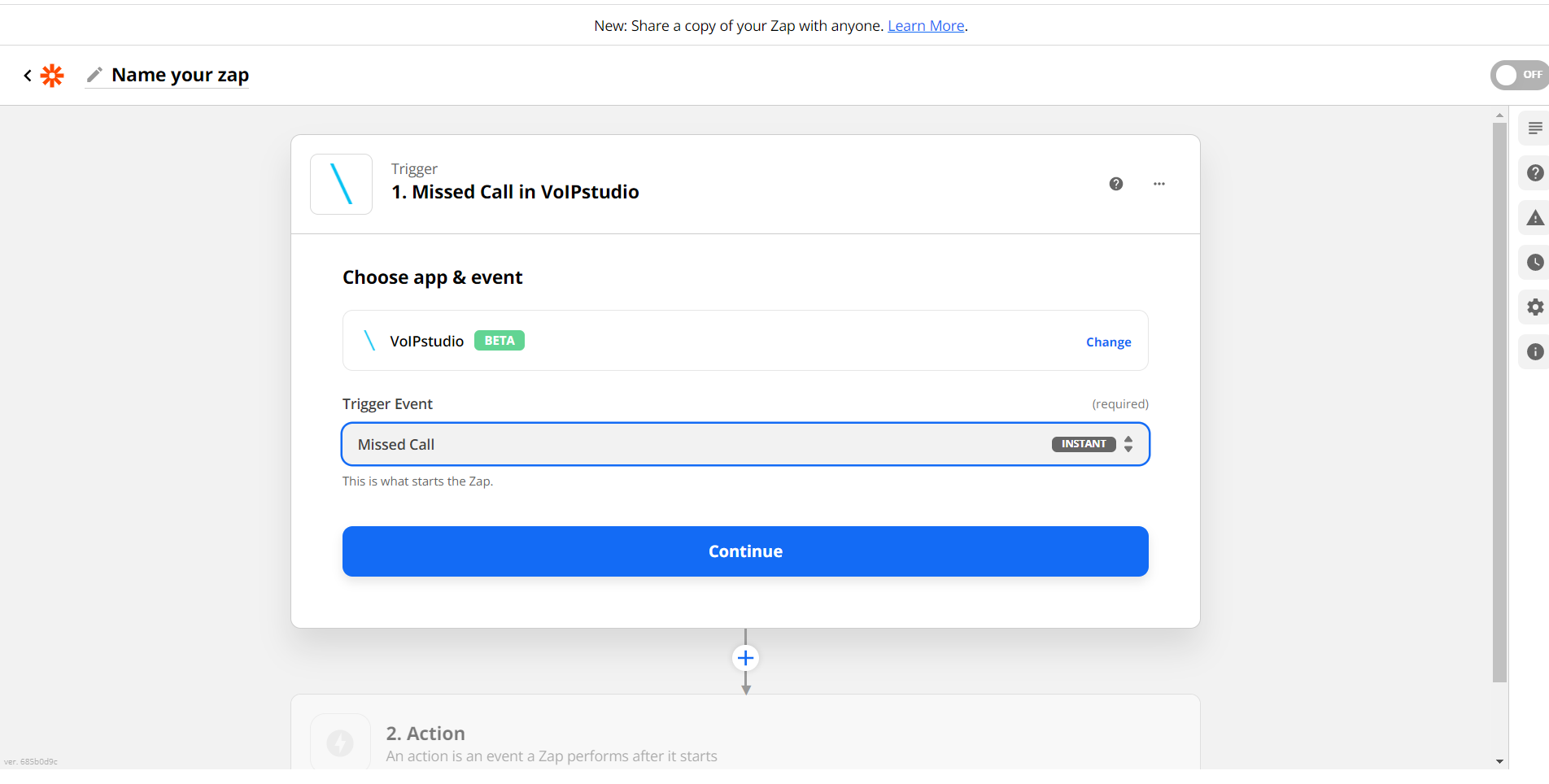The width and height of the screenshot is (1549, 784).
Task: Open the help panel from the sidebar
Action: 1536,172
